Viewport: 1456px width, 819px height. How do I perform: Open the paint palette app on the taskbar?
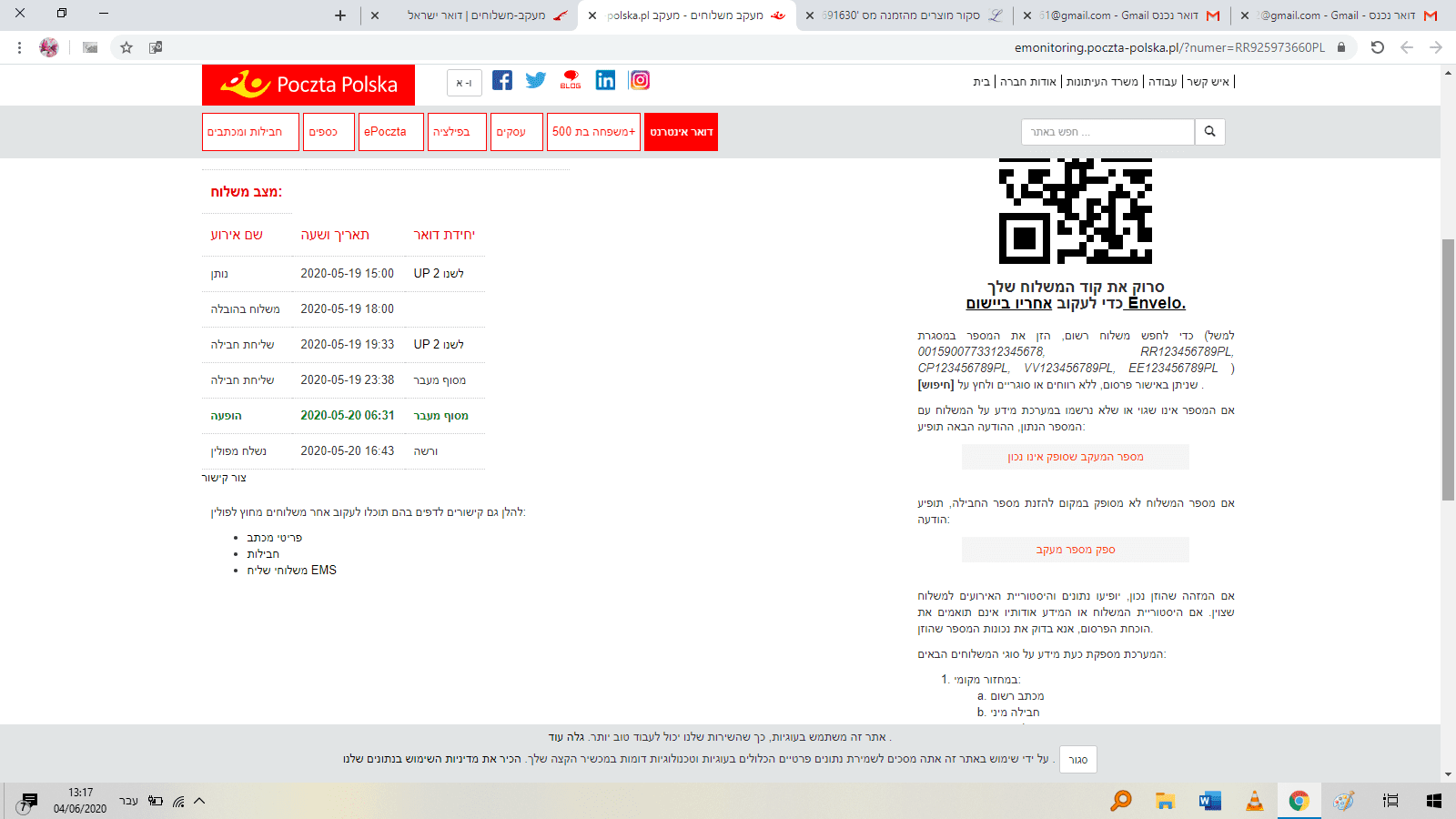click(1343, 801)
